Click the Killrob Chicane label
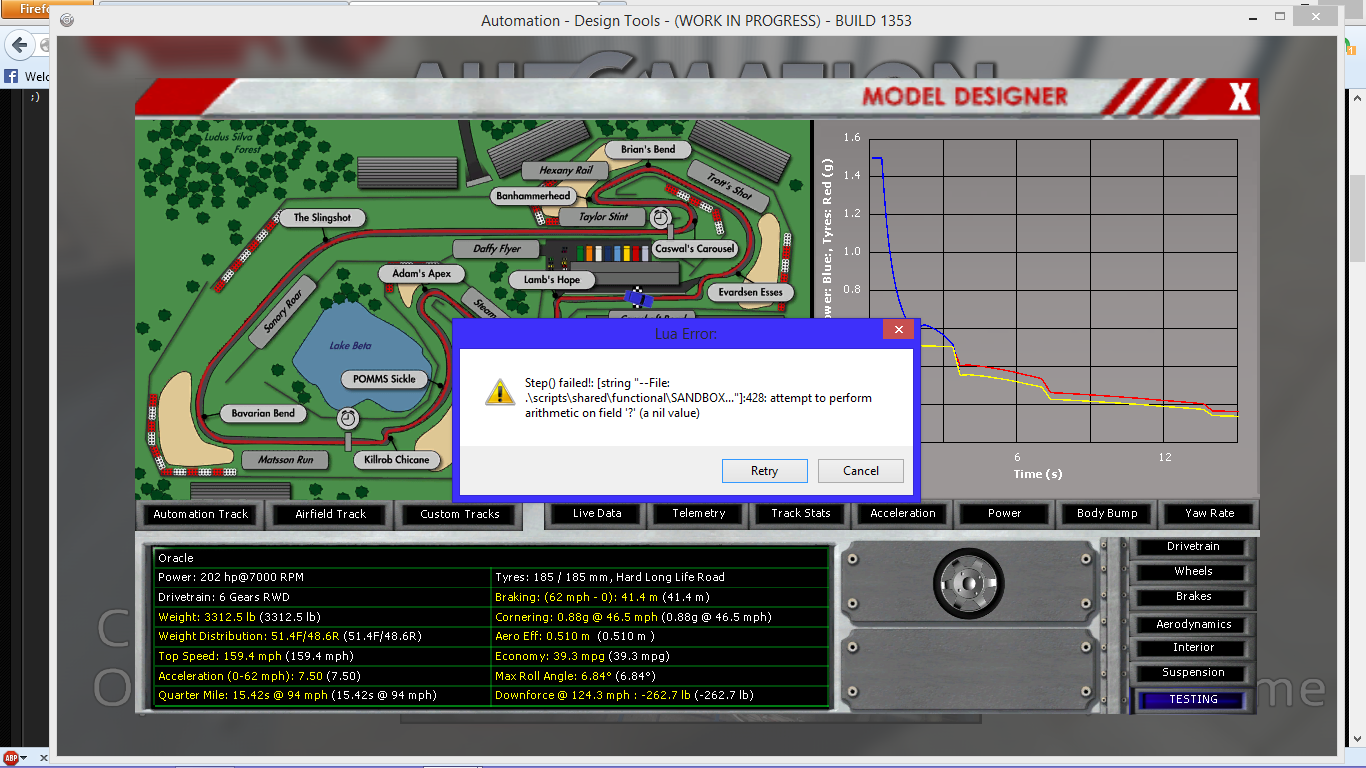The image size is (1366, 768). [397, 460]
